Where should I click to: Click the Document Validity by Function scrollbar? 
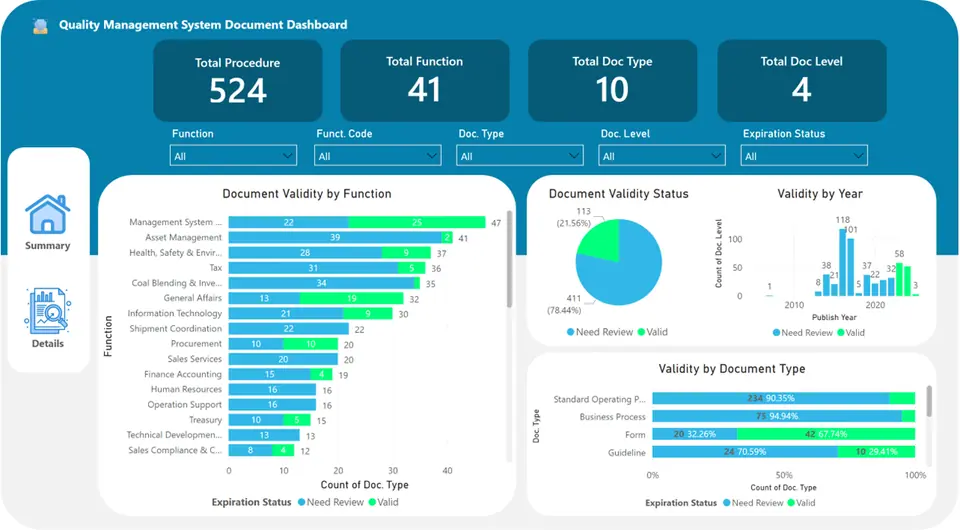click(x=509, y=259)
